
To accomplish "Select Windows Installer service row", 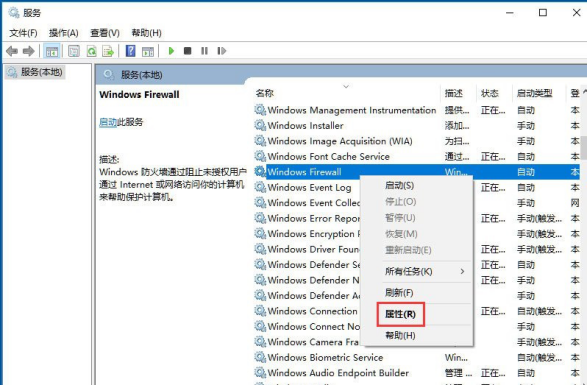I will click(305, 125).
